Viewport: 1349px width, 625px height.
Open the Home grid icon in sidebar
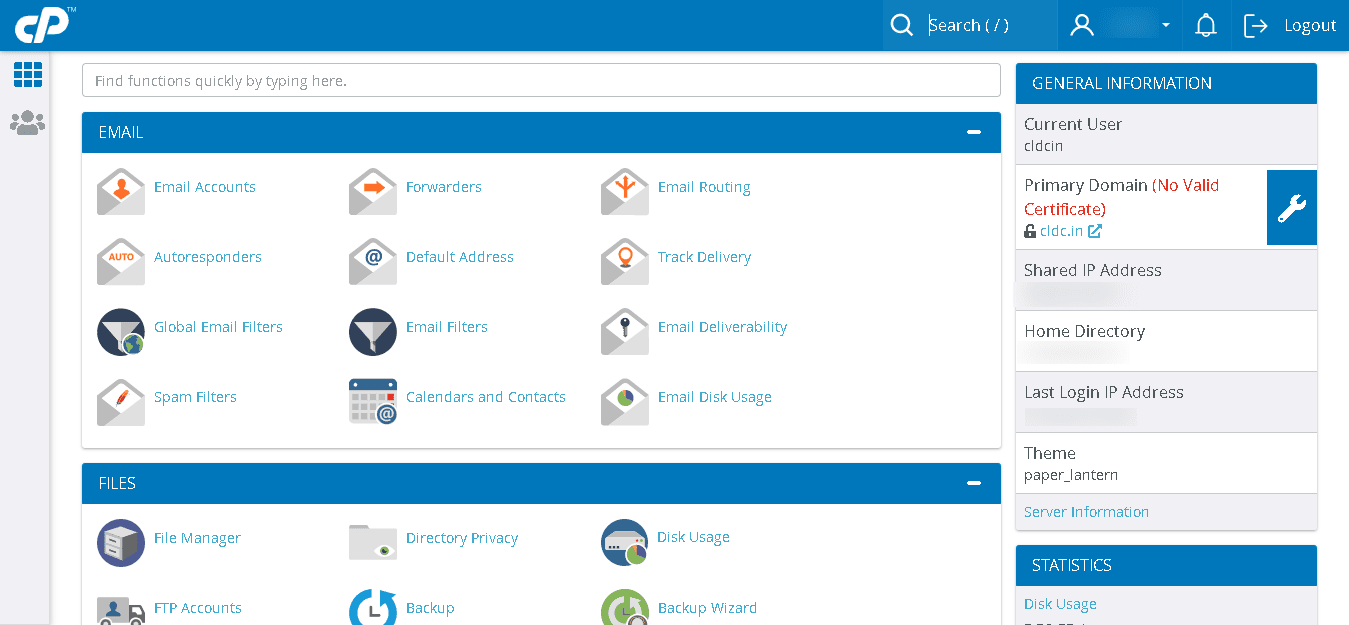coord(28,74)
